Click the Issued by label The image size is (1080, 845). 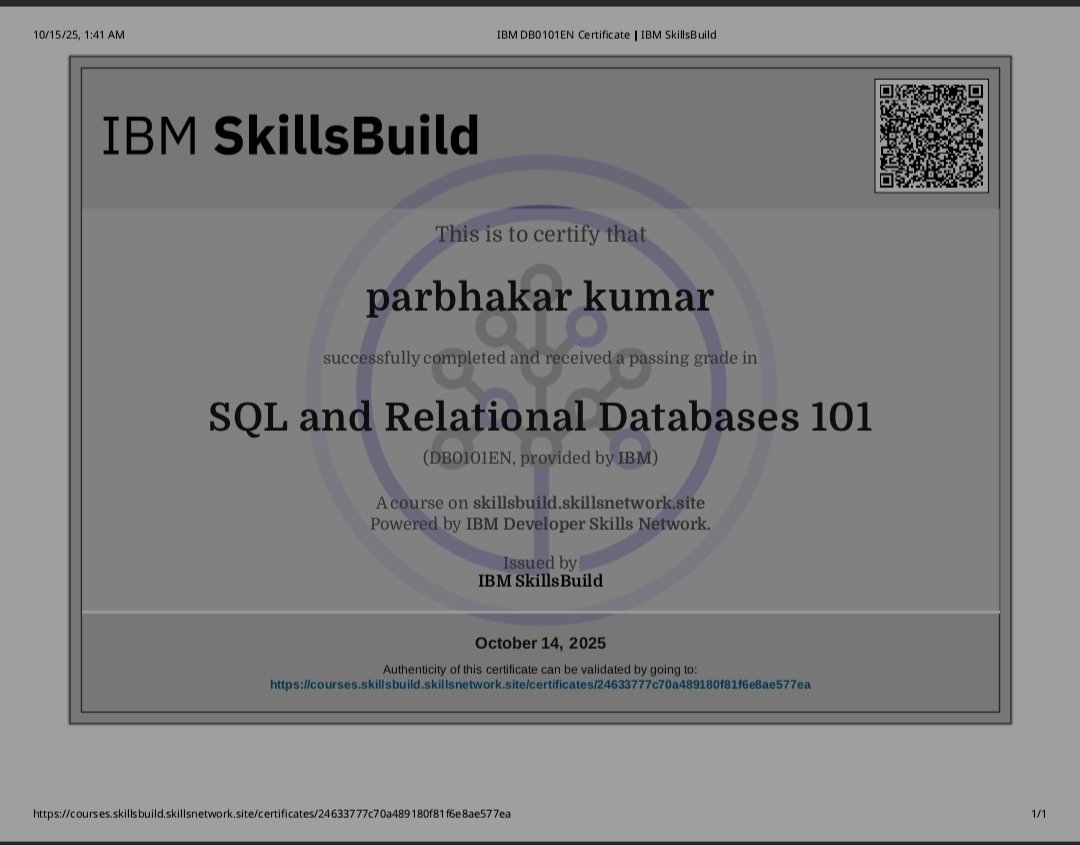click(x=540, y=563)
